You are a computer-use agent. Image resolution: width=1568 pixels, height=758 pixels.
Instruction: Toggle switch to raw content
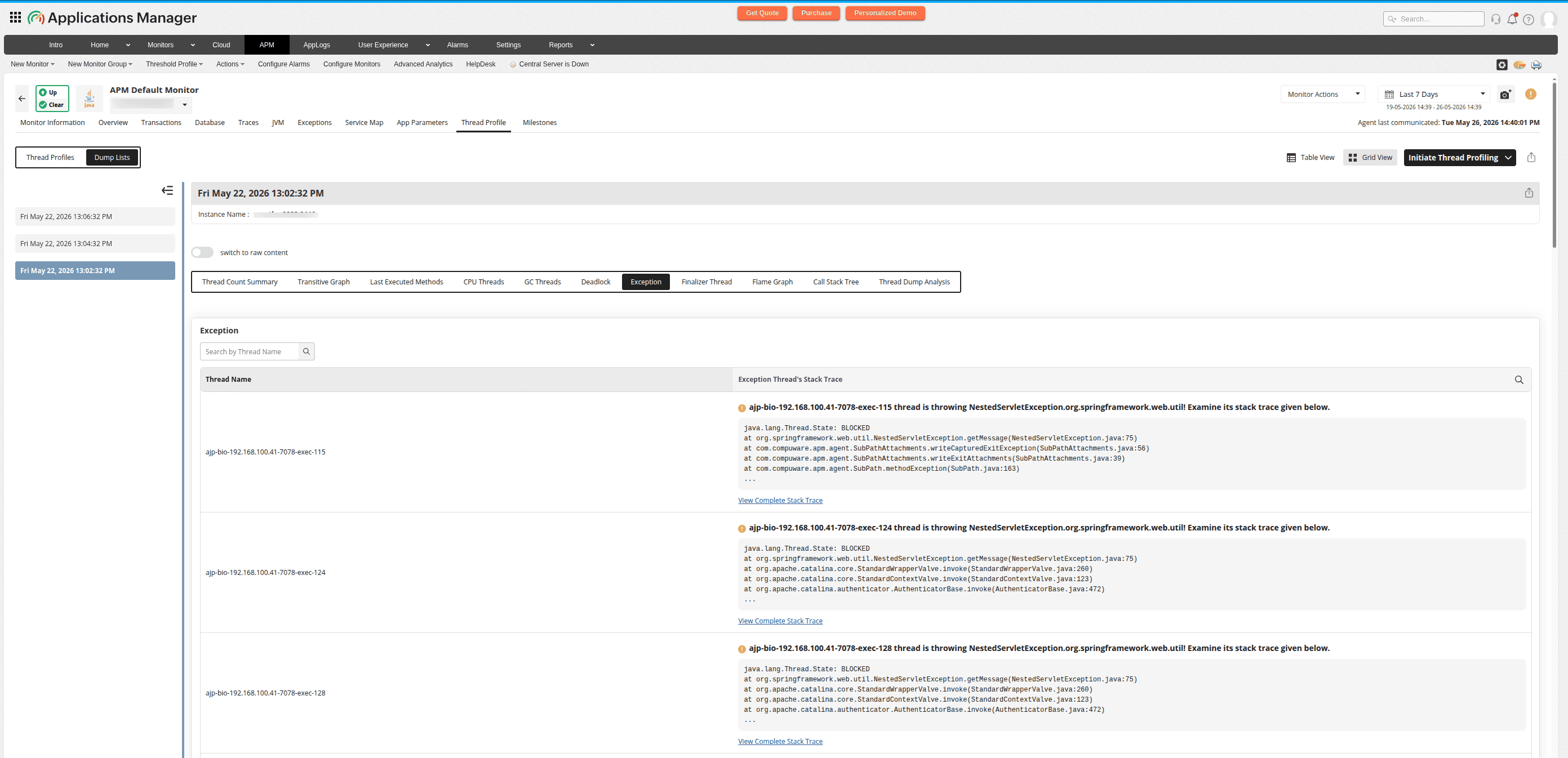[x=202, y=252]
